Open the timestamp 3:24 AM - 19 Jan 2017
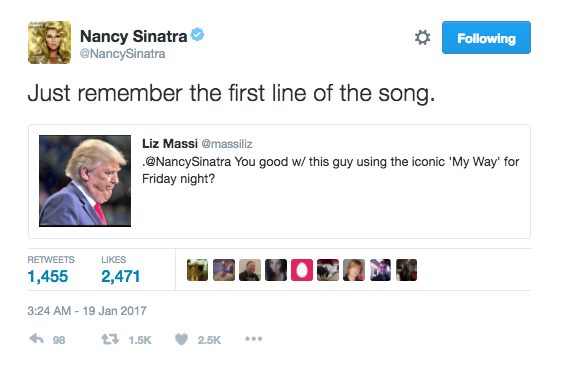 click(87, 311)
